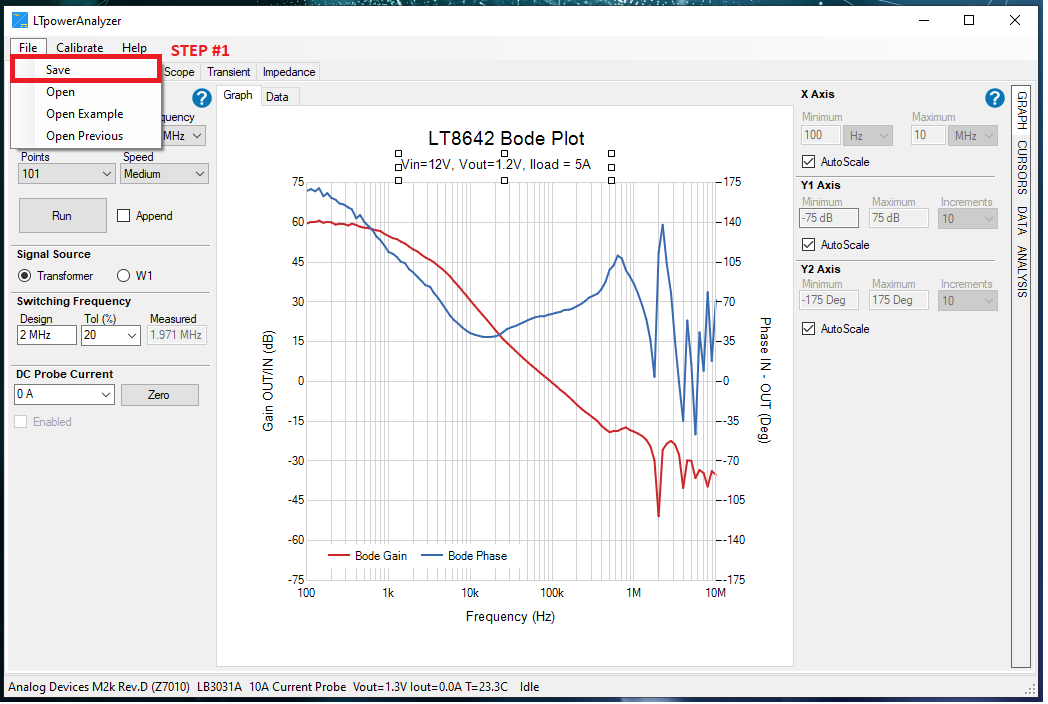Click the Design switching frequency field
Image resolution: width=1048 pixels, height=704 pixels.
tap(47, 336)
